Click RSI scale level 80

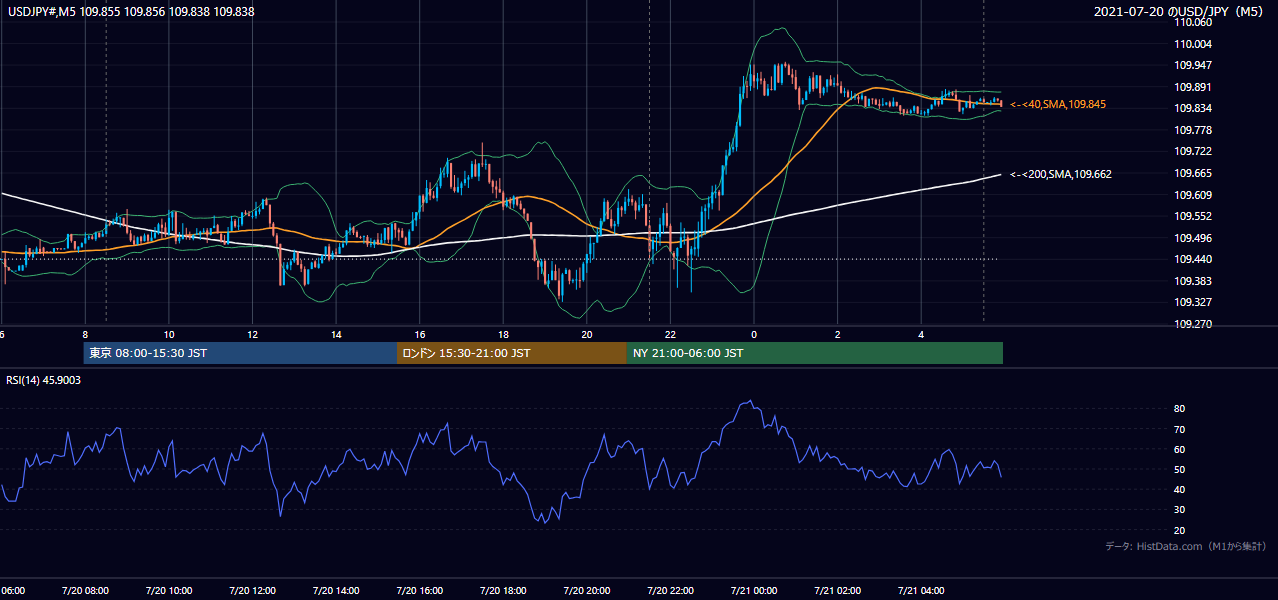click(x=1180, y=409)
